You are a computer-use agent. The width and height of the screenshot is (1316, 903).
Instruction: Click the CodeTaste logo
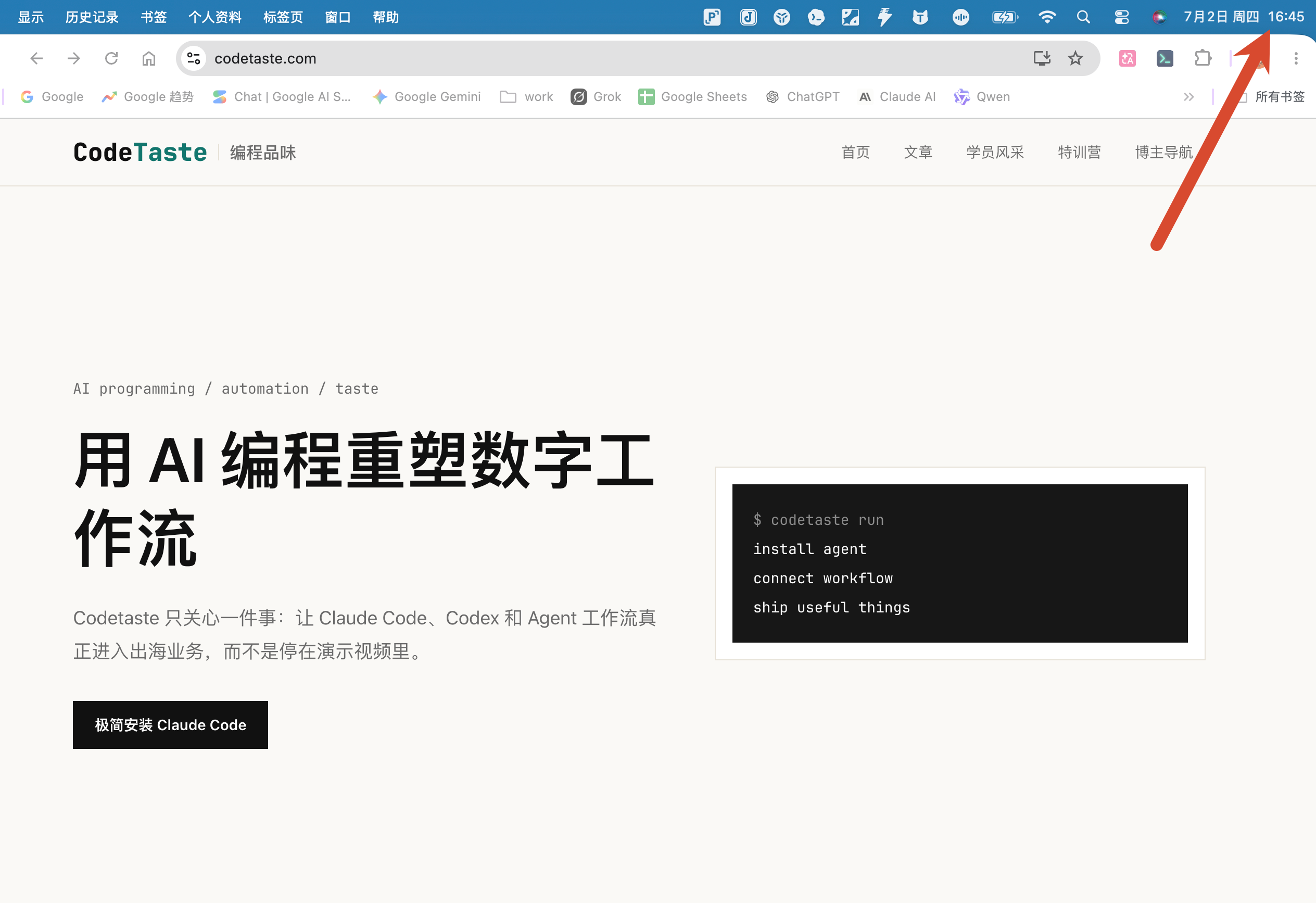point(140,153)
